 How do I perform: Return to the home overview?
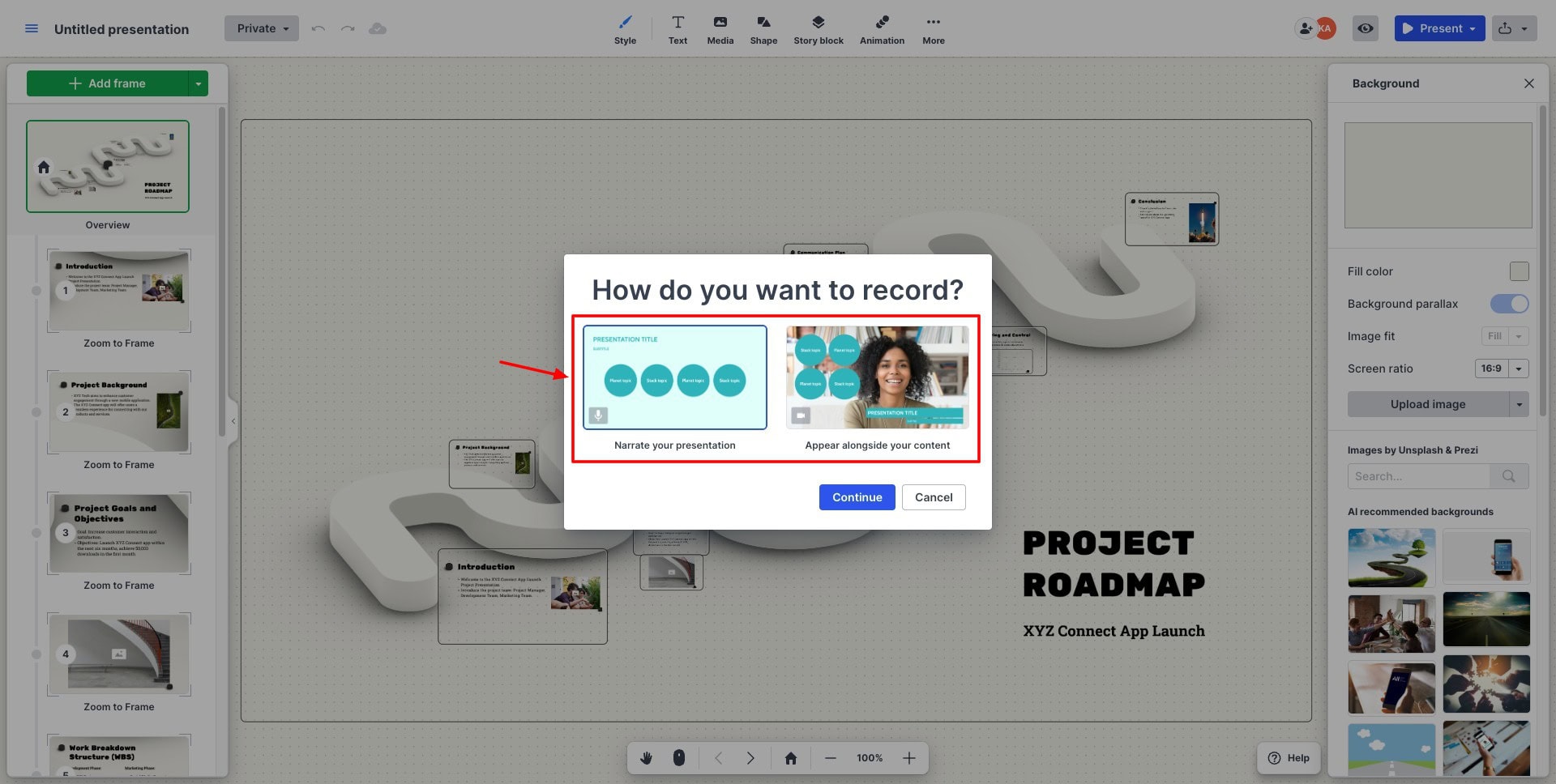(791, 758)
